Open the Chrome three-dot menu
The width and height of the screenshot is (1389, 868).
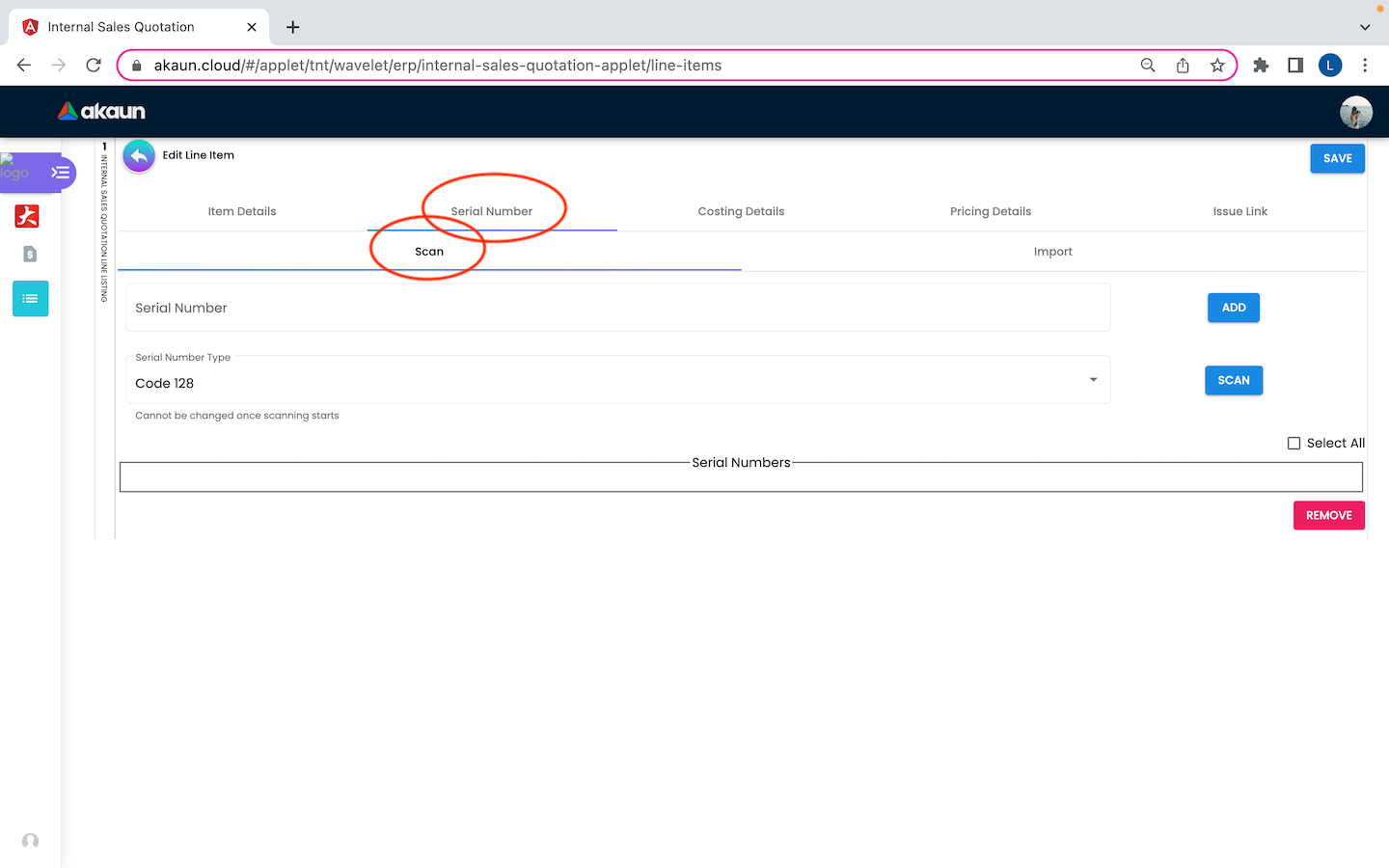(x=1364, y=66)
